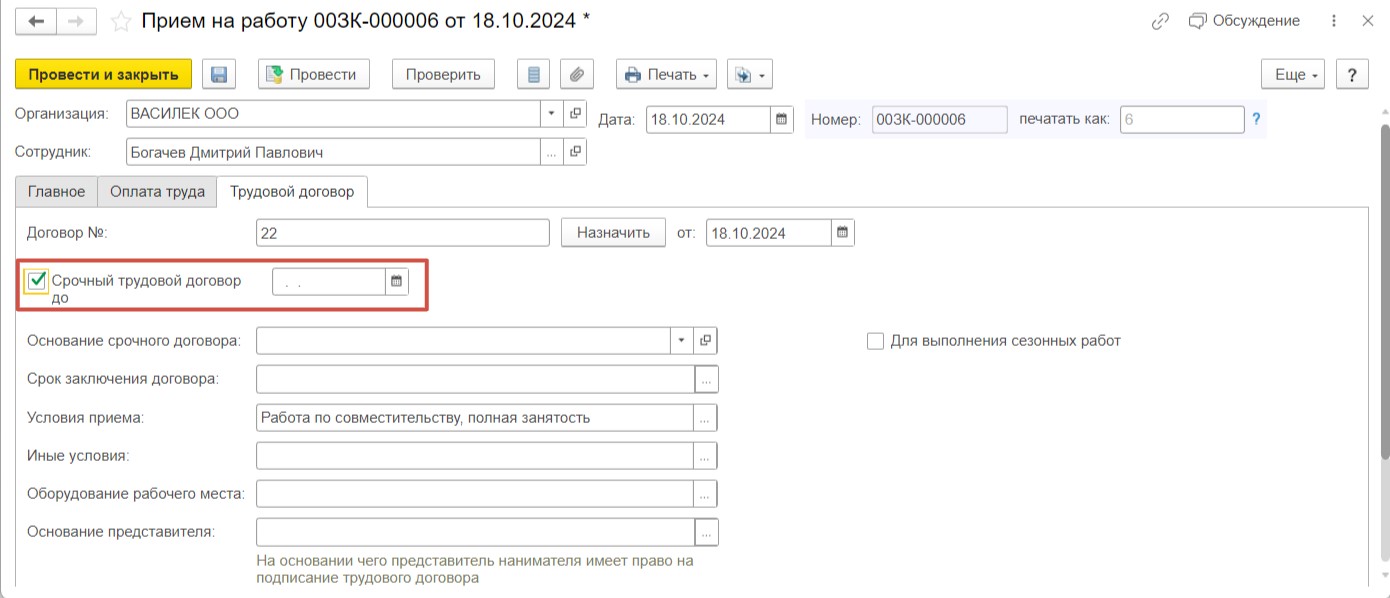Go forward with the right arrow
The height and width of the screenshot is (598, 1390).
[x=77, y=20]
